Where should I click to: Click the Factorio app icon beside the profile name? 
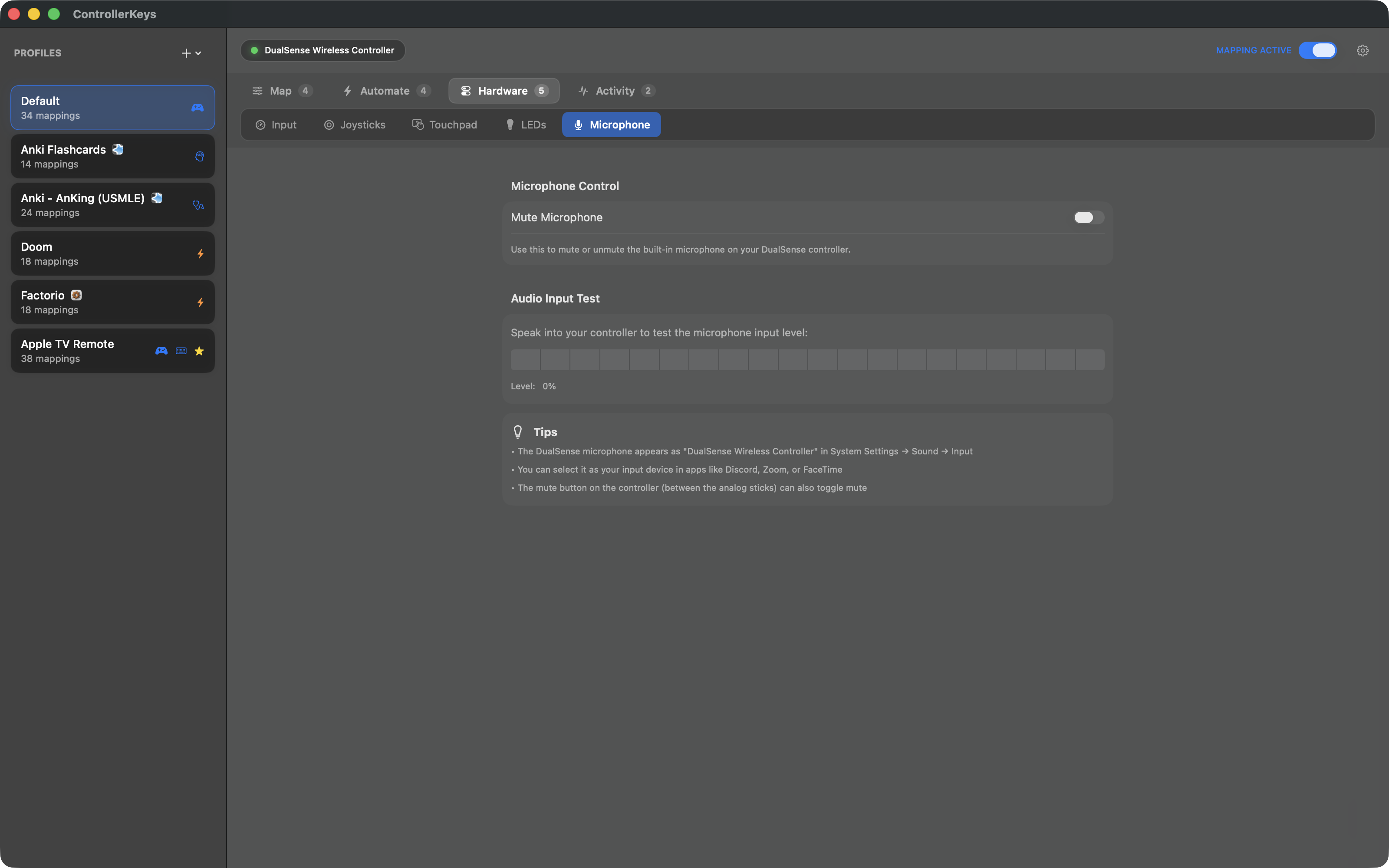[76, 295]
